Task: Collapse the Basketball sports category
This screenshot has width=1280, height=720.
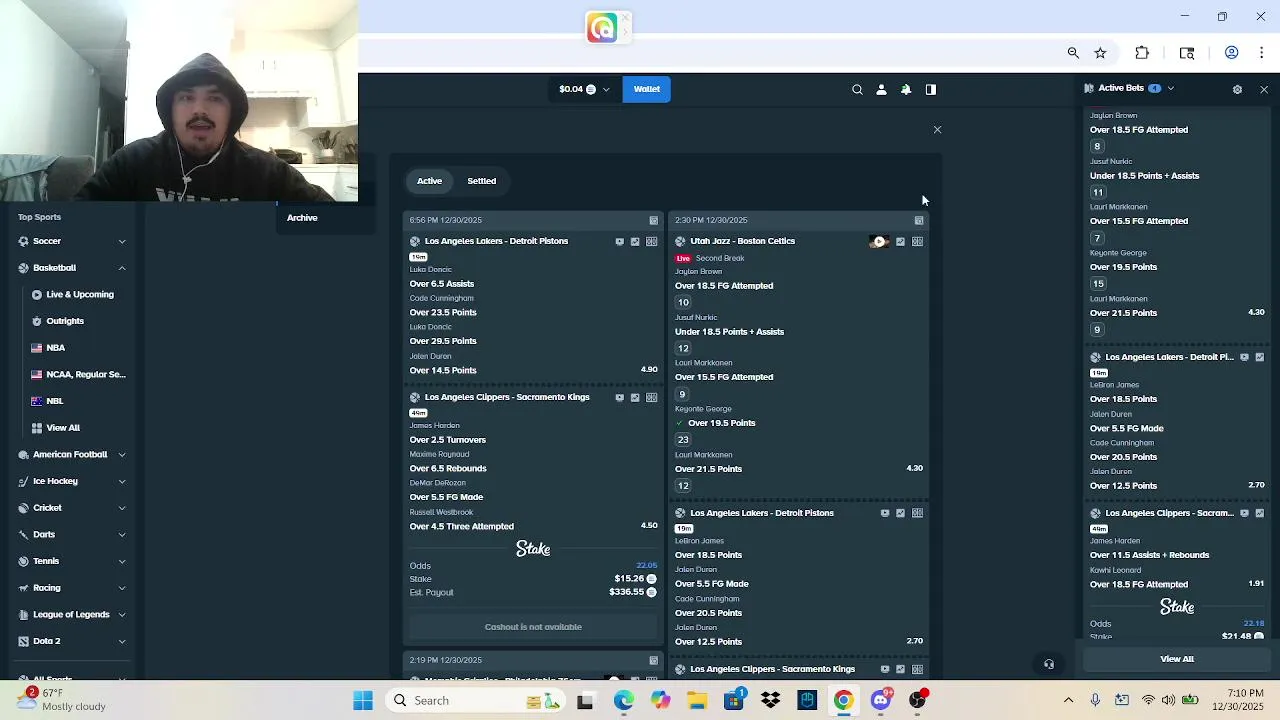Action: coord(122,268)
